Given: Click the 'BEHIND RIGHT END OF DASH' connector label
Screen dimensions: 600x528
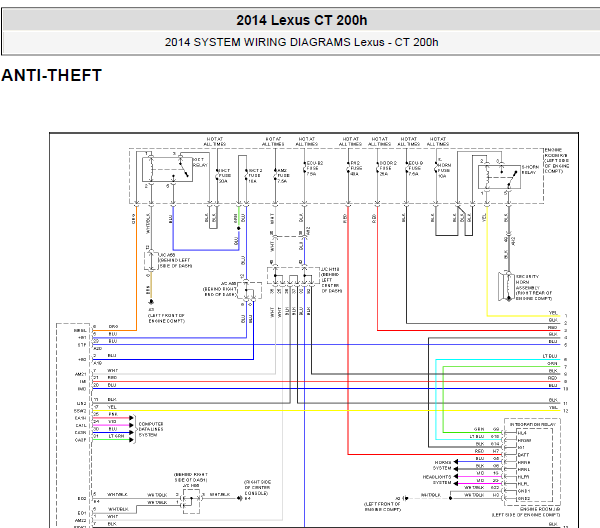Looking at the screenshot, I should (x=220, y=289).
